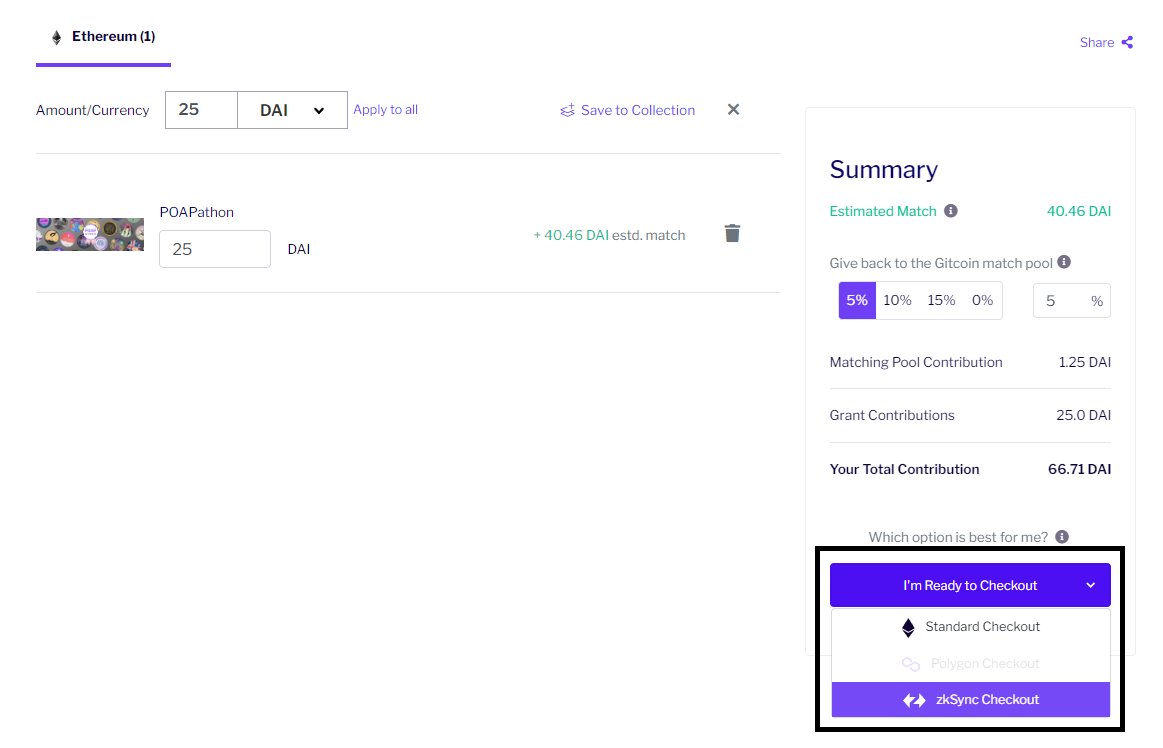Screen dimensions: 1163x748
Task: Click custom percentage input field
Action: 1071,301
